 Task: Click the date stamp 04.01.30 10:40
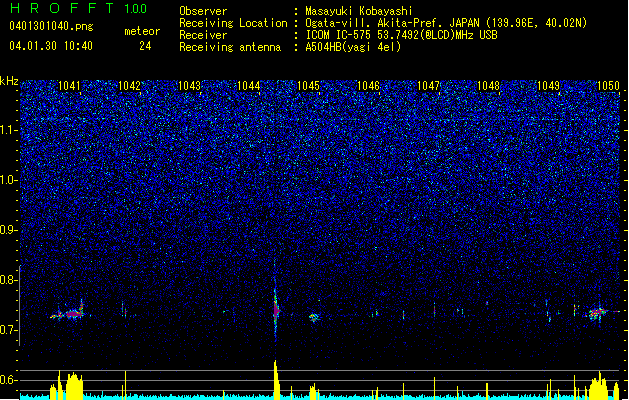(x=51, y=46)
